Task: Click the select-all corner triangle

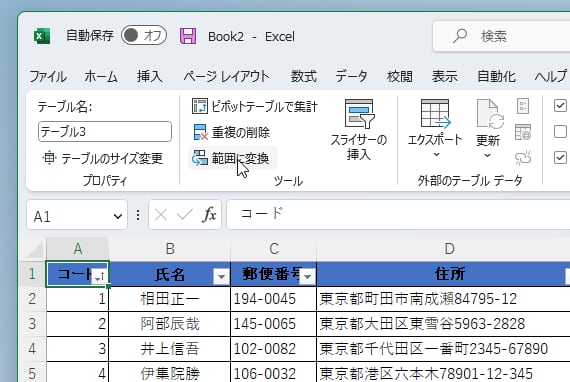Action: [35, 249]
